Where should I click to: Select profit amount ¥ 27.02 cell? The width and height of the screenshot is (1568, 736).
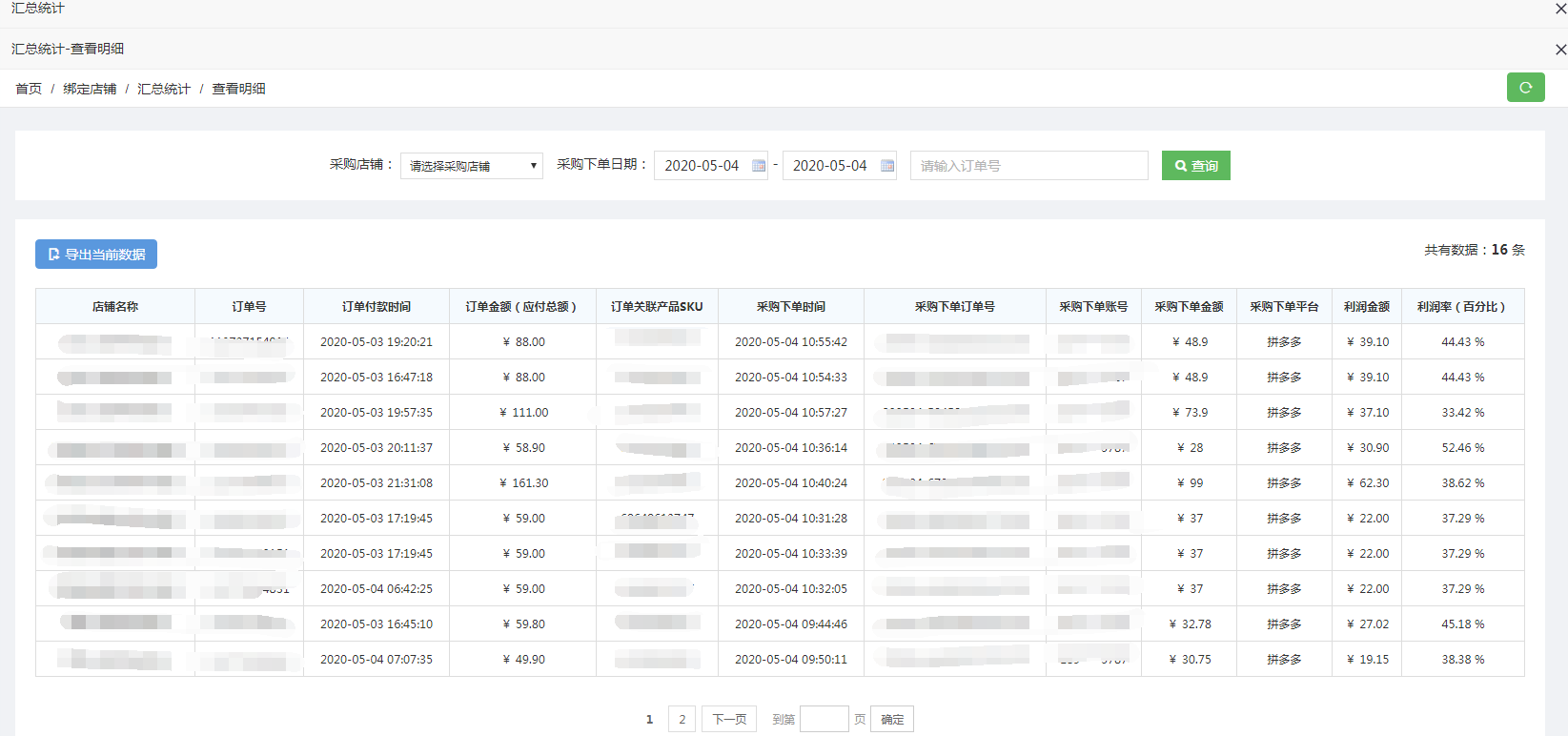pos(1367,624)
